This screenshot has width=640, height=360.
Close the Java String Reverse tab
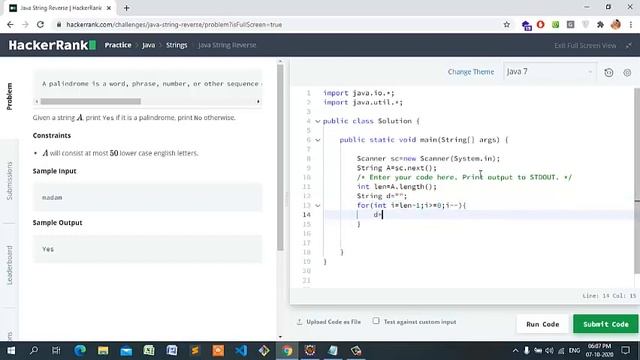click(x=109, y=8)
